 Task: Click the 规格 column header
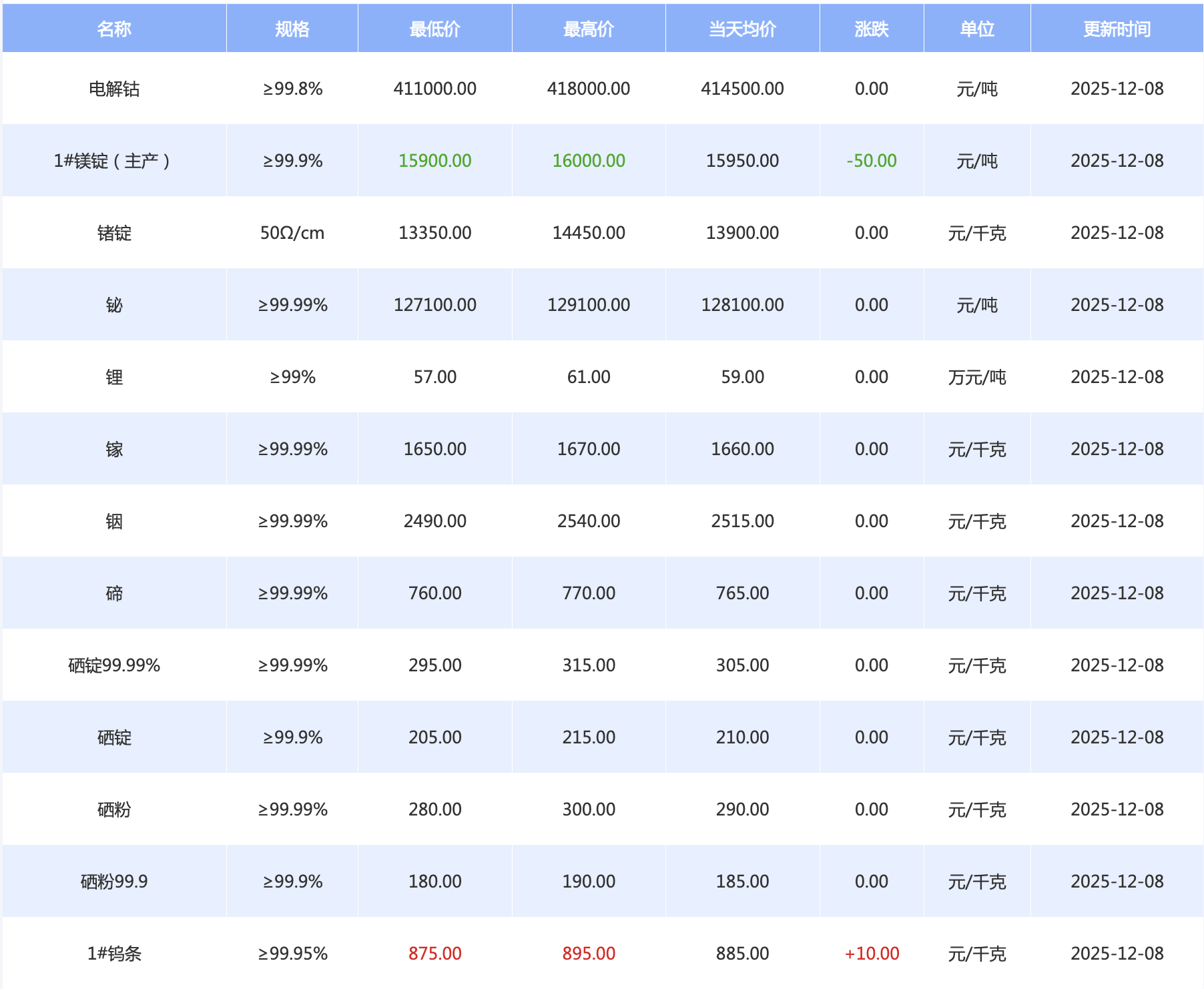click(292, 29)
